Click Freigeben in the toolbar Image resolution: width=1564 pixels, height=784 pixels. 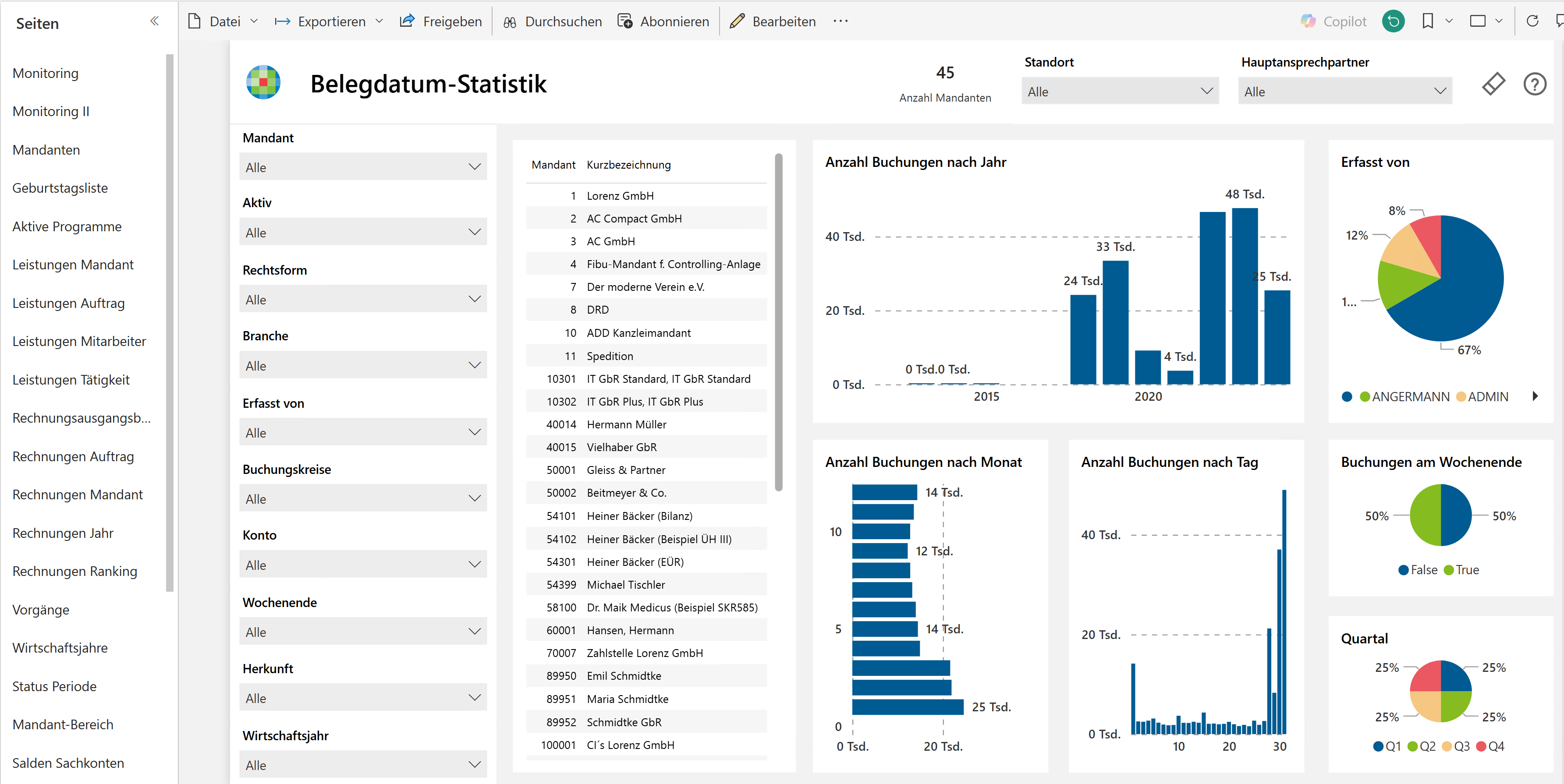pyautogui.click(x=441, y=21)
